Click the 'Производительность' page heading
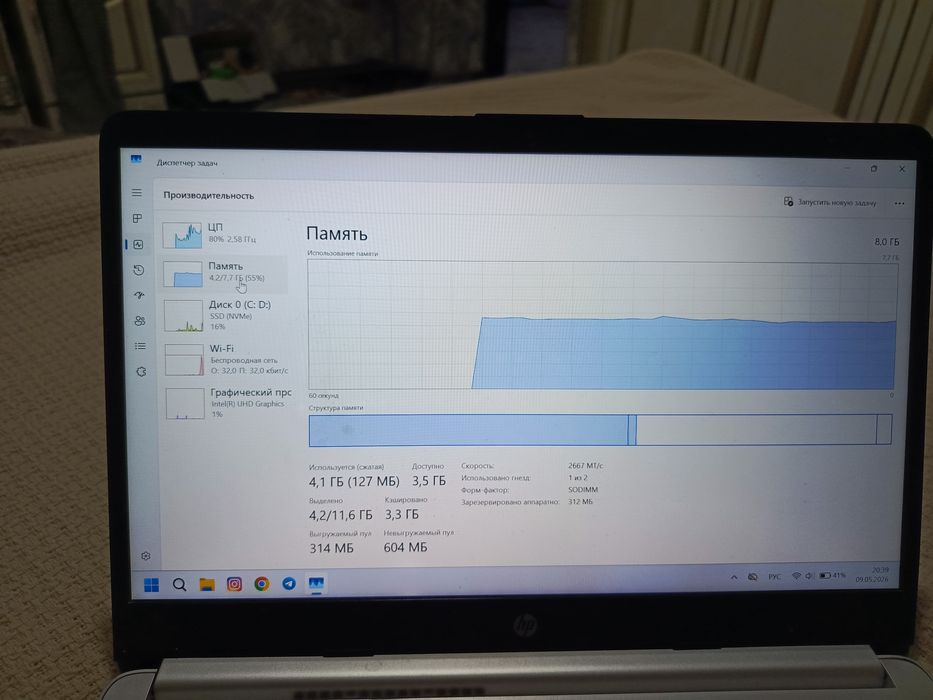The height and width of the screenshot is (700, 933). click(209, 195)
